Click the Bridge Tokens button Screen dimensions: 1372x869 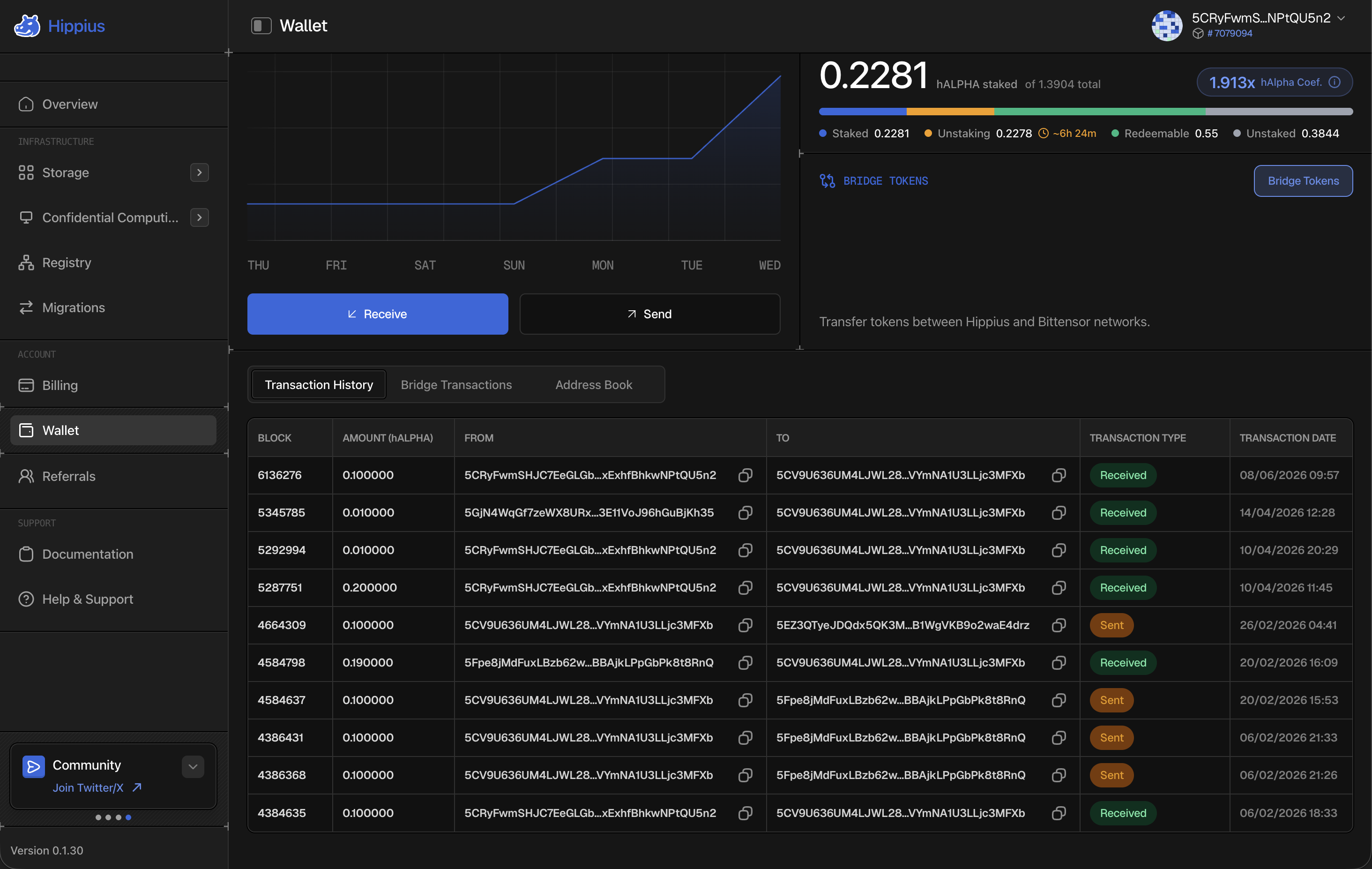1303,180
